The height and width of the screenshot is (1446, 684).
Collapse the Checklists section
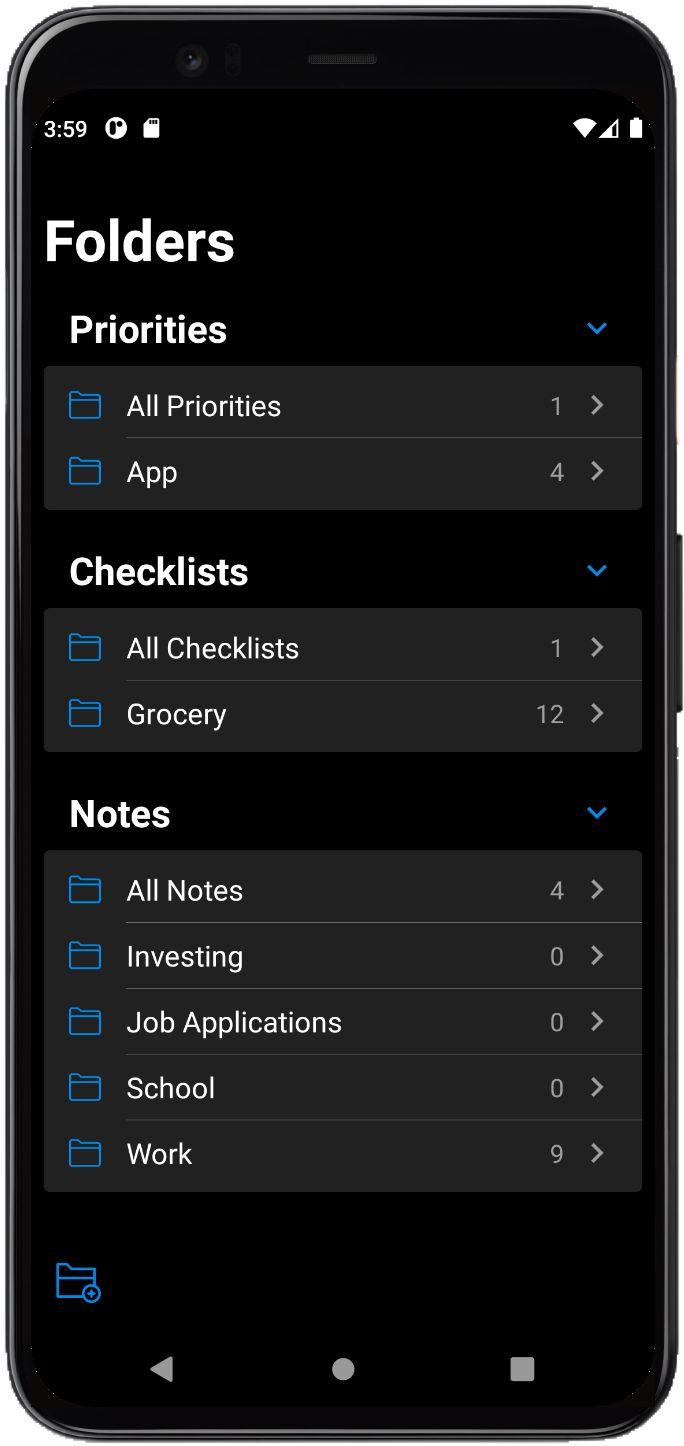tap(597, 571)
